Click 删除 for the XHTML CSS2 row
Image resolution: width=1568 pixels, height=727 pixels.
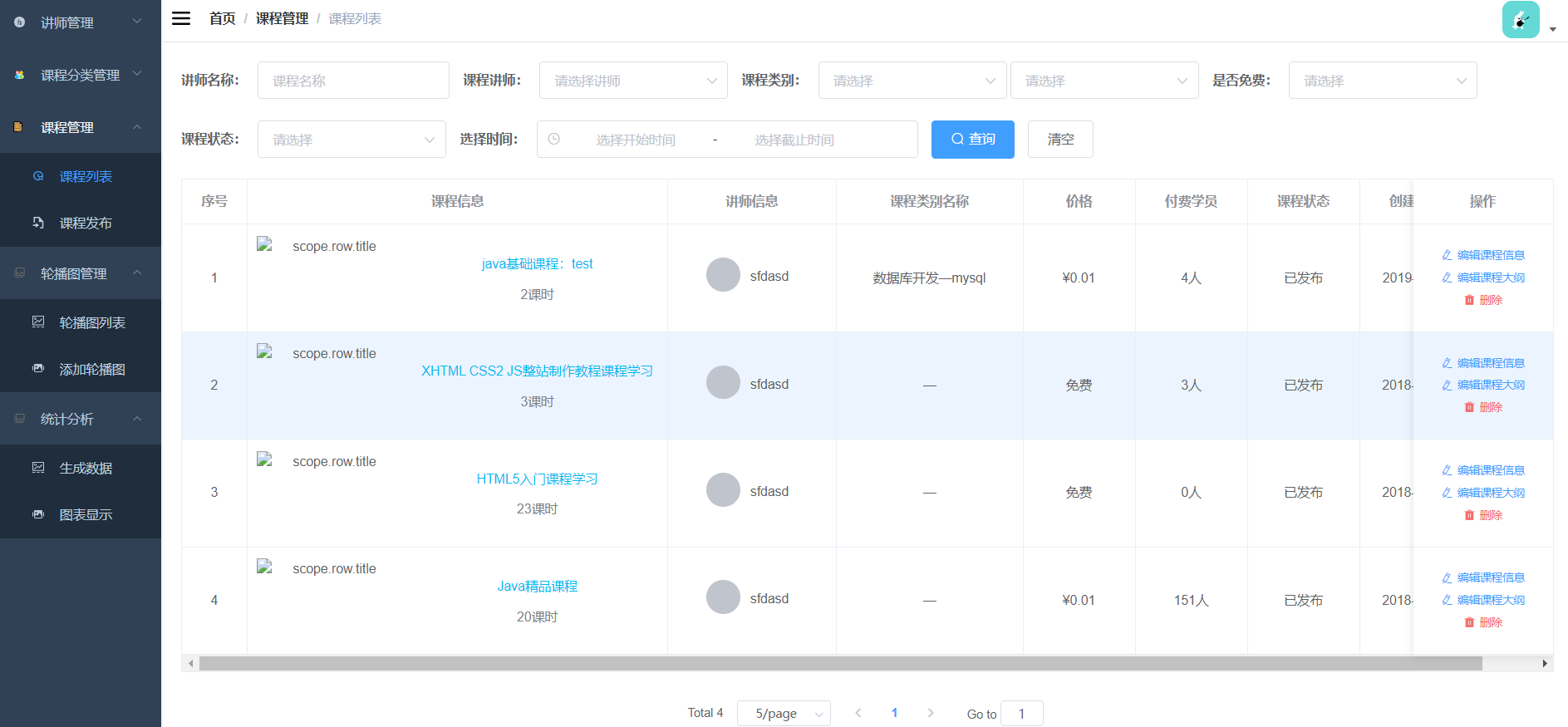pyautogui.click(x=1483, y=407)
